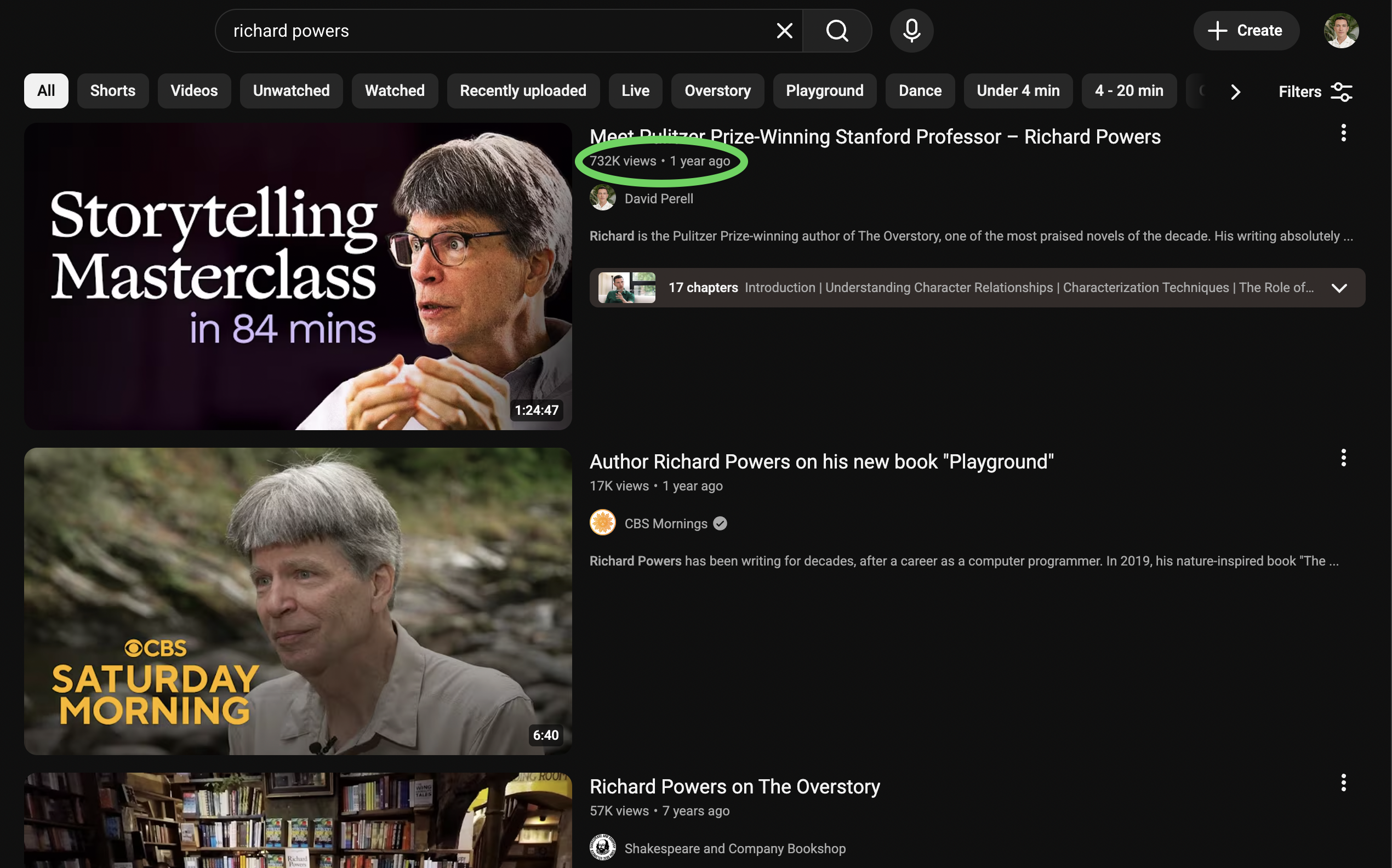Image resolution: width=1392 pixels, height=868 pixels.
Task: Click the Create button
Action: 1245,31
